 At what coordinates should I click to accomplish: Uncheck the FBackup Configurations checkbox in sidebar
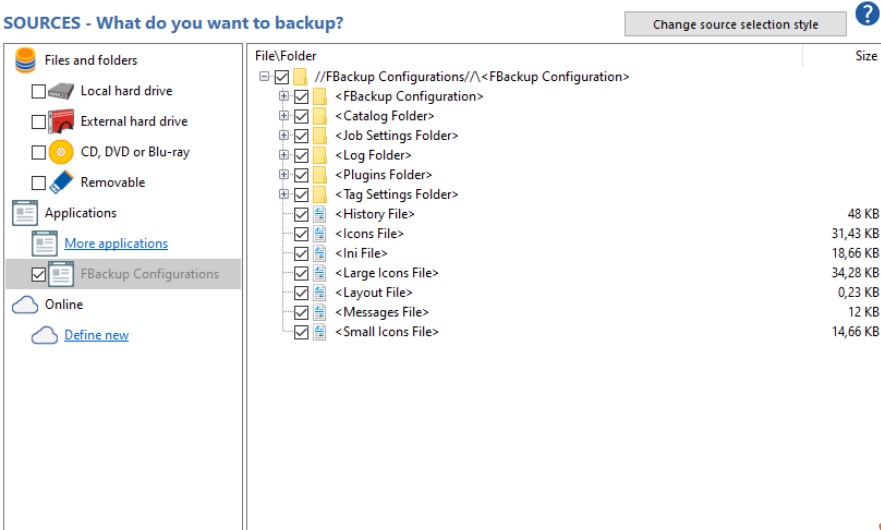[x=39, y=275]
